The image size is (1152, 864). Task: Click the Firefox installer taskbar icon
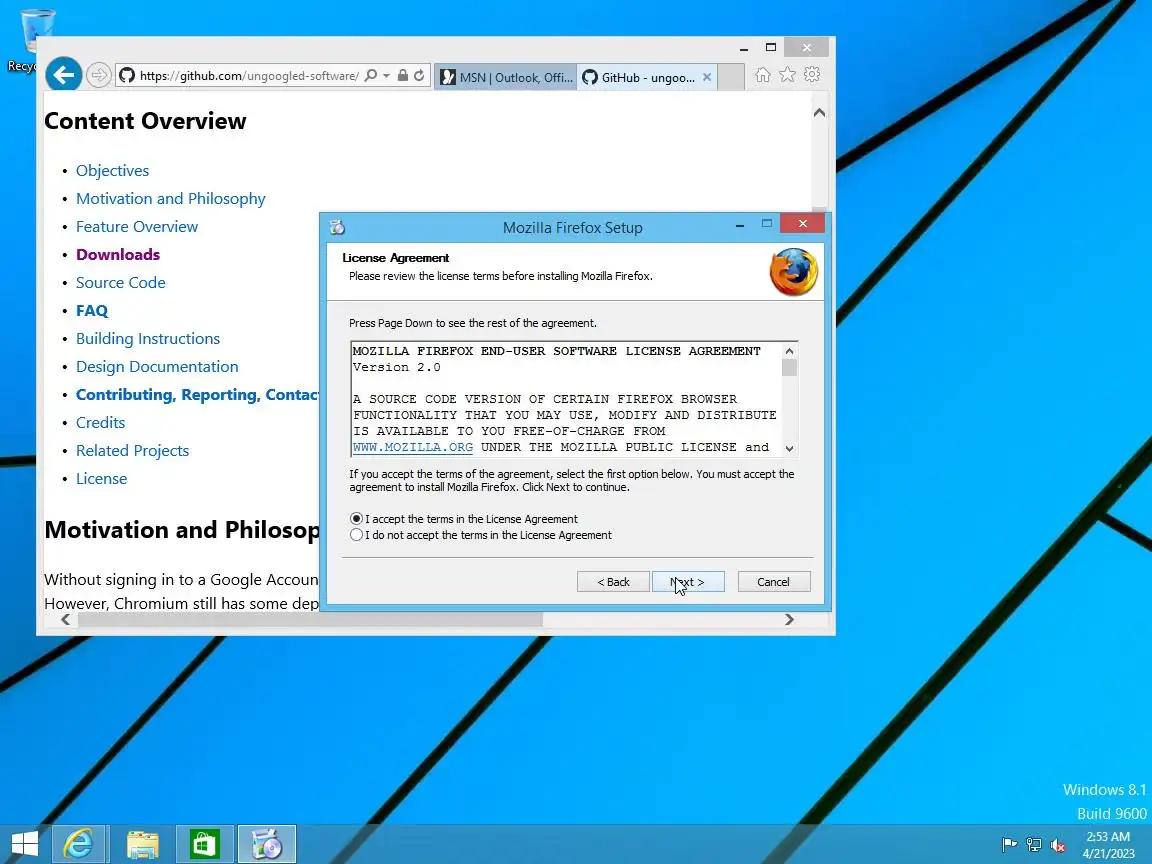click(x=267, y=844)
